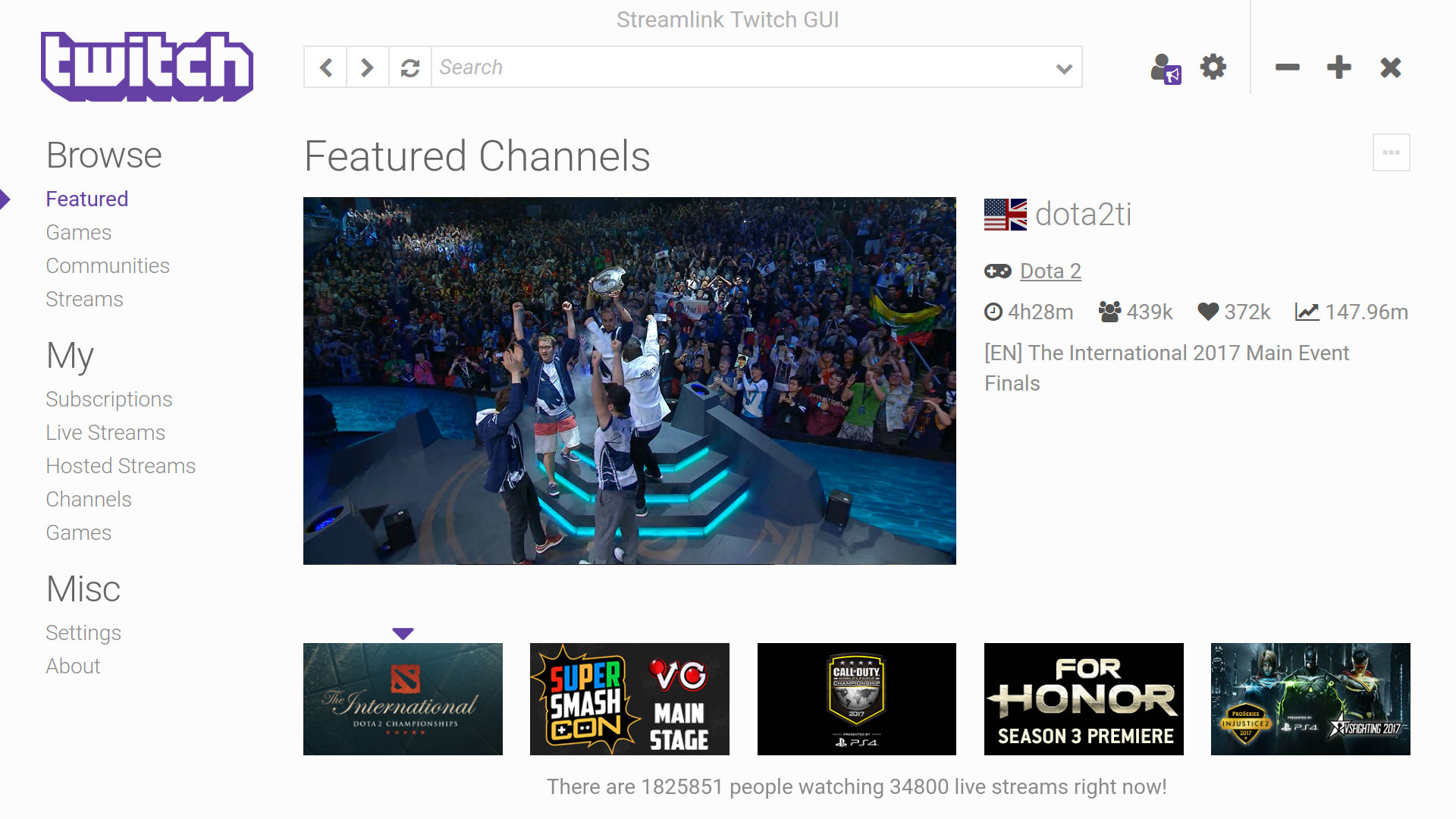This screenshot has width=1456, height=819.
Task: Open the three-dots quick menu button
Action: (1391, 152)
